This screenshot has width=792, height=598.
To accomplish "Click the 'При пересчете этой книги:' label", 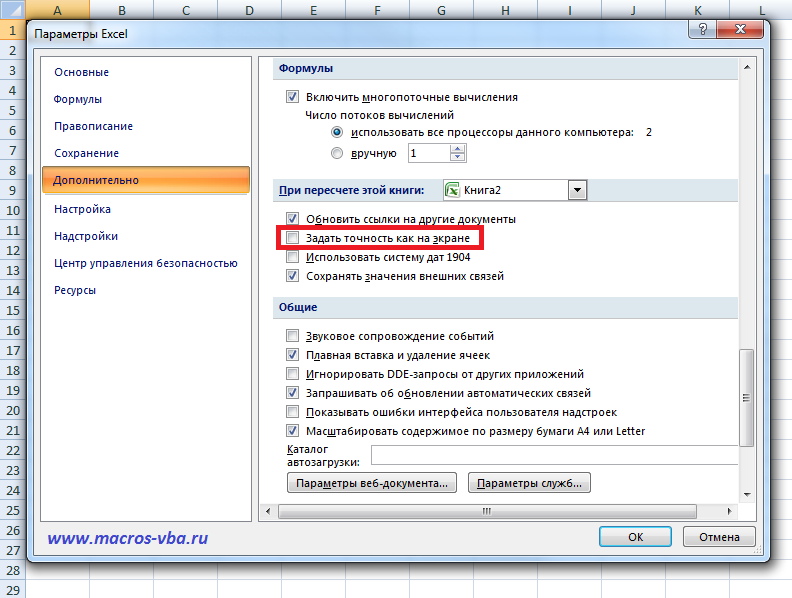I will coord(352,190).
